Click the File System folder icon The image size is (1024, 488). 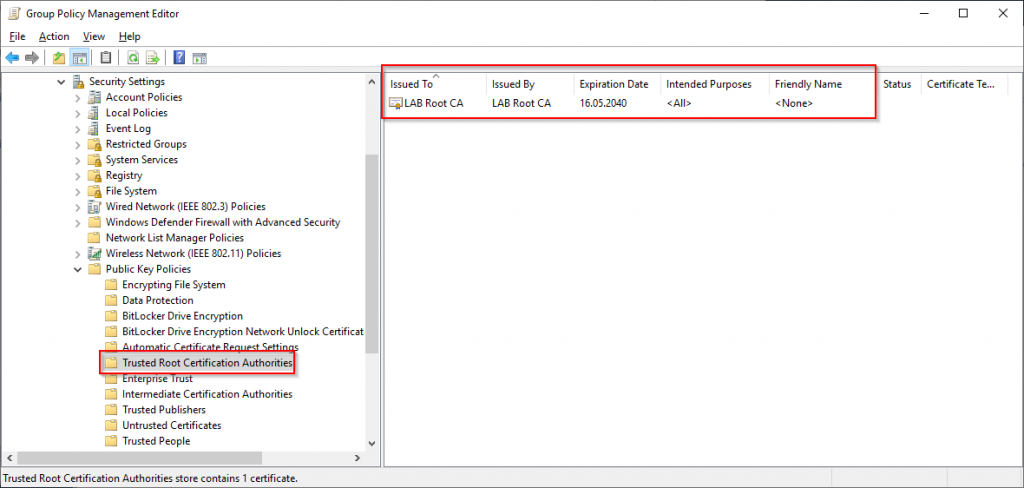coord(95,191)
